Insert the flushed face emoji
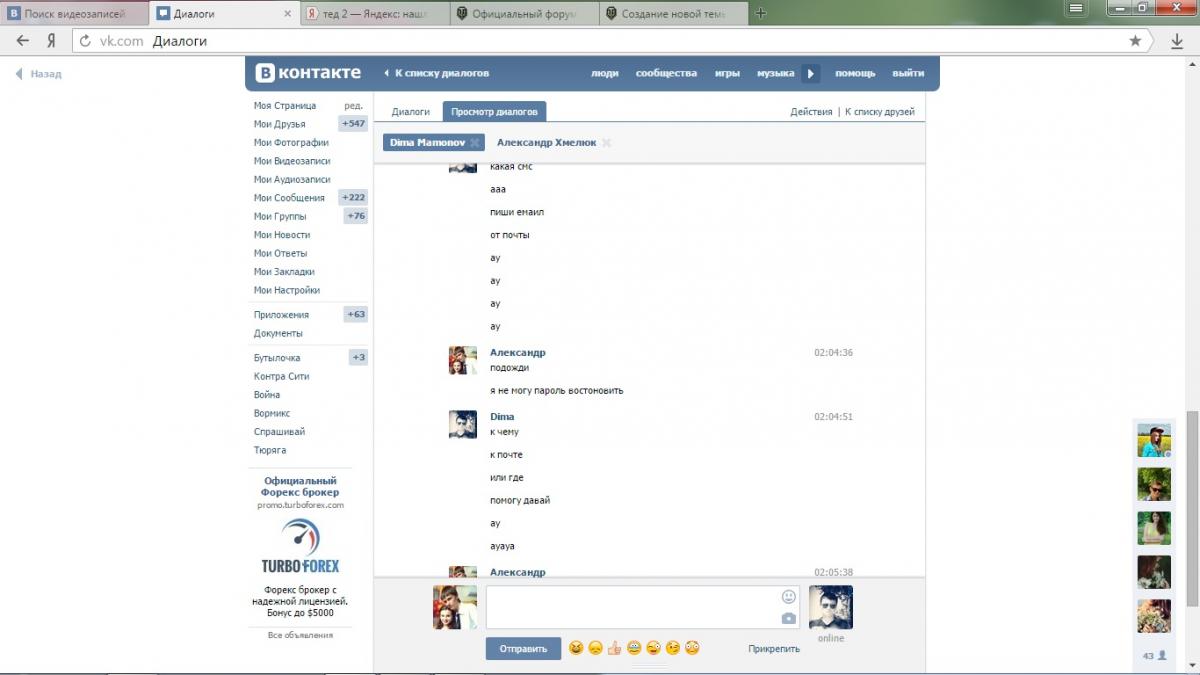 click(692, 648)
